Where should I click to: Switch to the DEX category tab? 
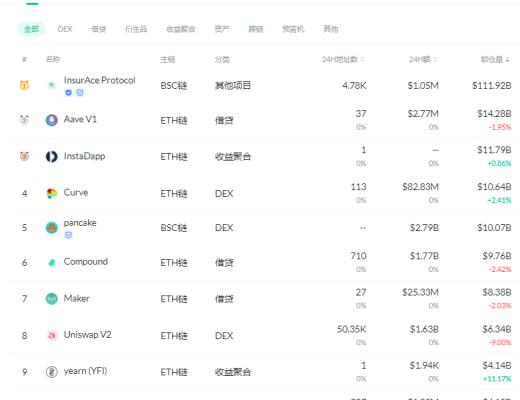[x=65, y=29]
